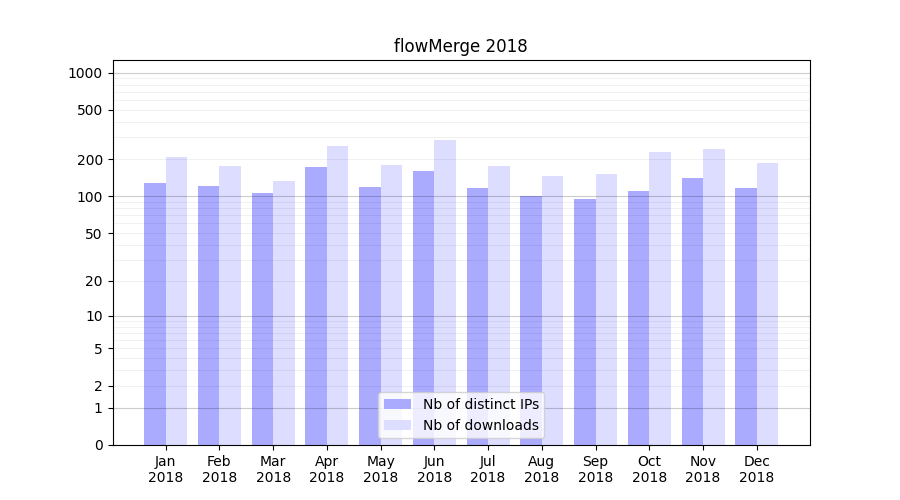Click the 'flowMerge 2018' chart title
The width and height of the screenshot is (900, 500).
(460, 46)
